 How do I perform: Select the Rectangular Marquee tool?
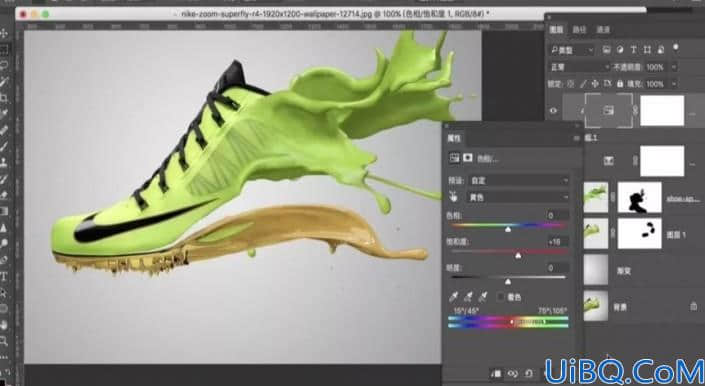tap(4, 49)
